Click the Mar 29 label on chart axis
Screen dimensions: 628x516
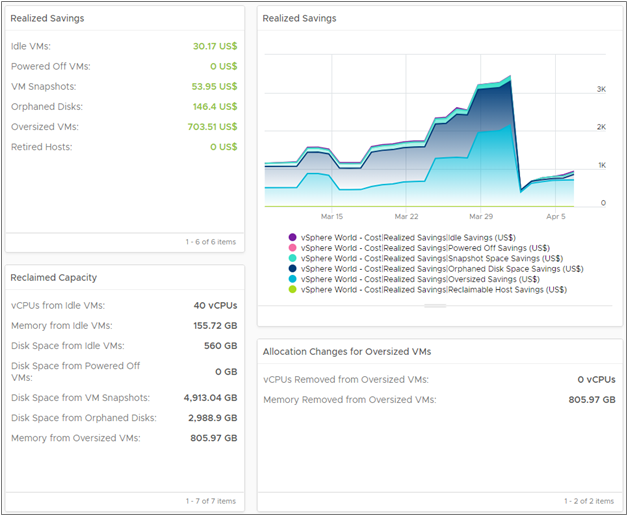click(481, 216)
